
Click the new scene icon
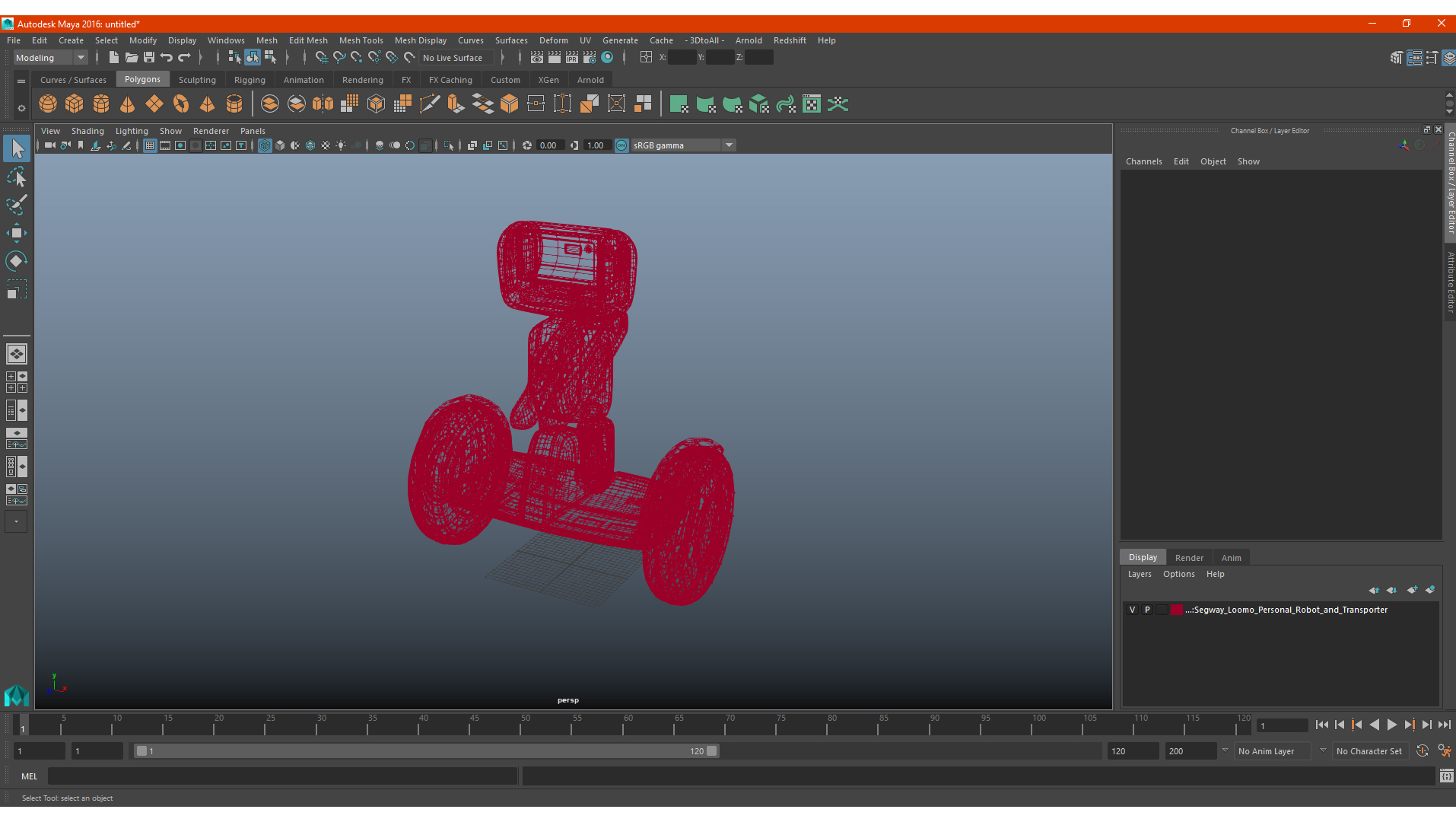click(x=113, y=57)
